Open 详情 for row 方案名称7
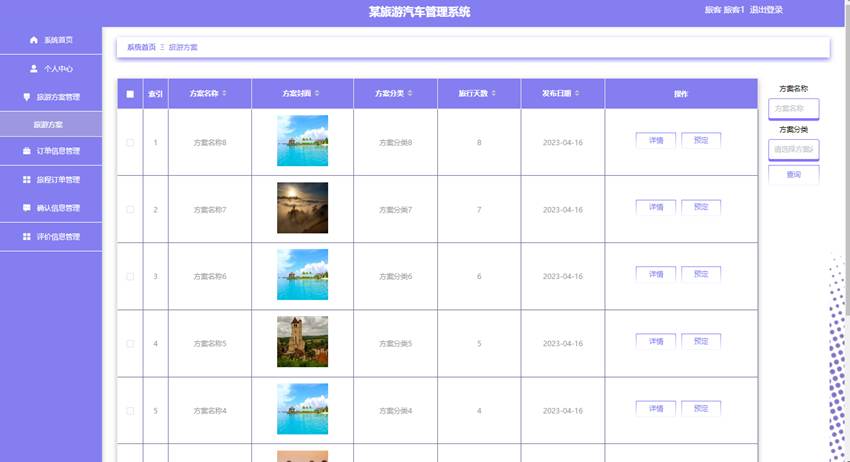 coord(656,207)
